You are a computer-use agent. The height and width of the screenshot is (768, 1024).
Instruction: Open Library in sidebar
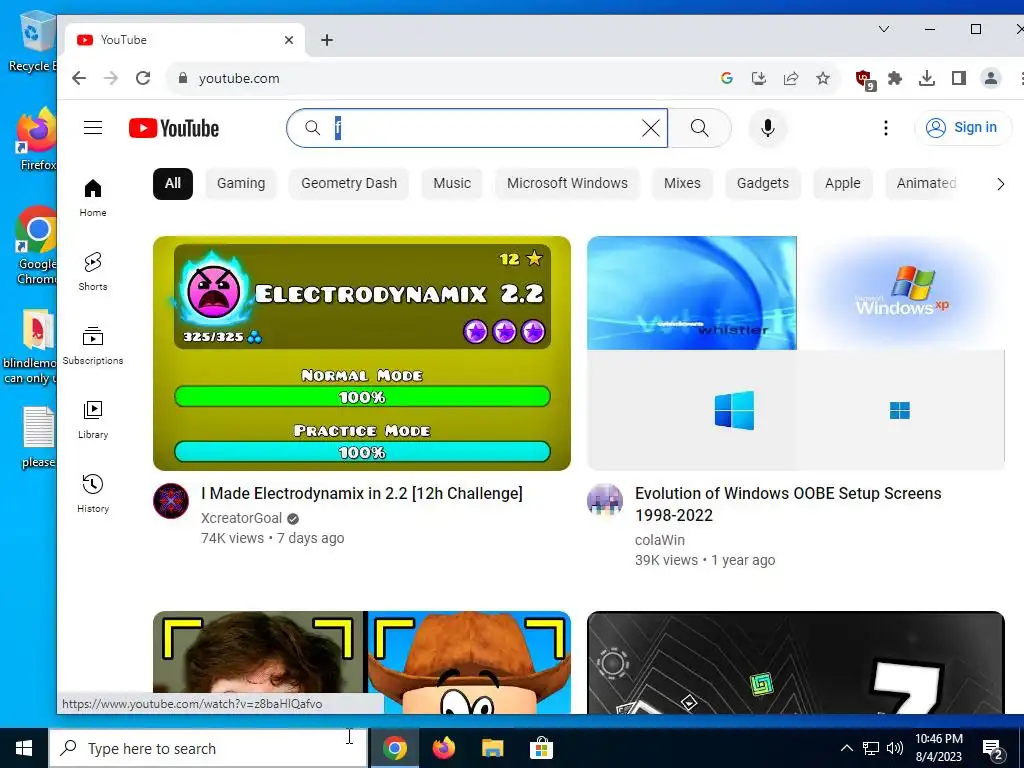click(x=93, y=420)
